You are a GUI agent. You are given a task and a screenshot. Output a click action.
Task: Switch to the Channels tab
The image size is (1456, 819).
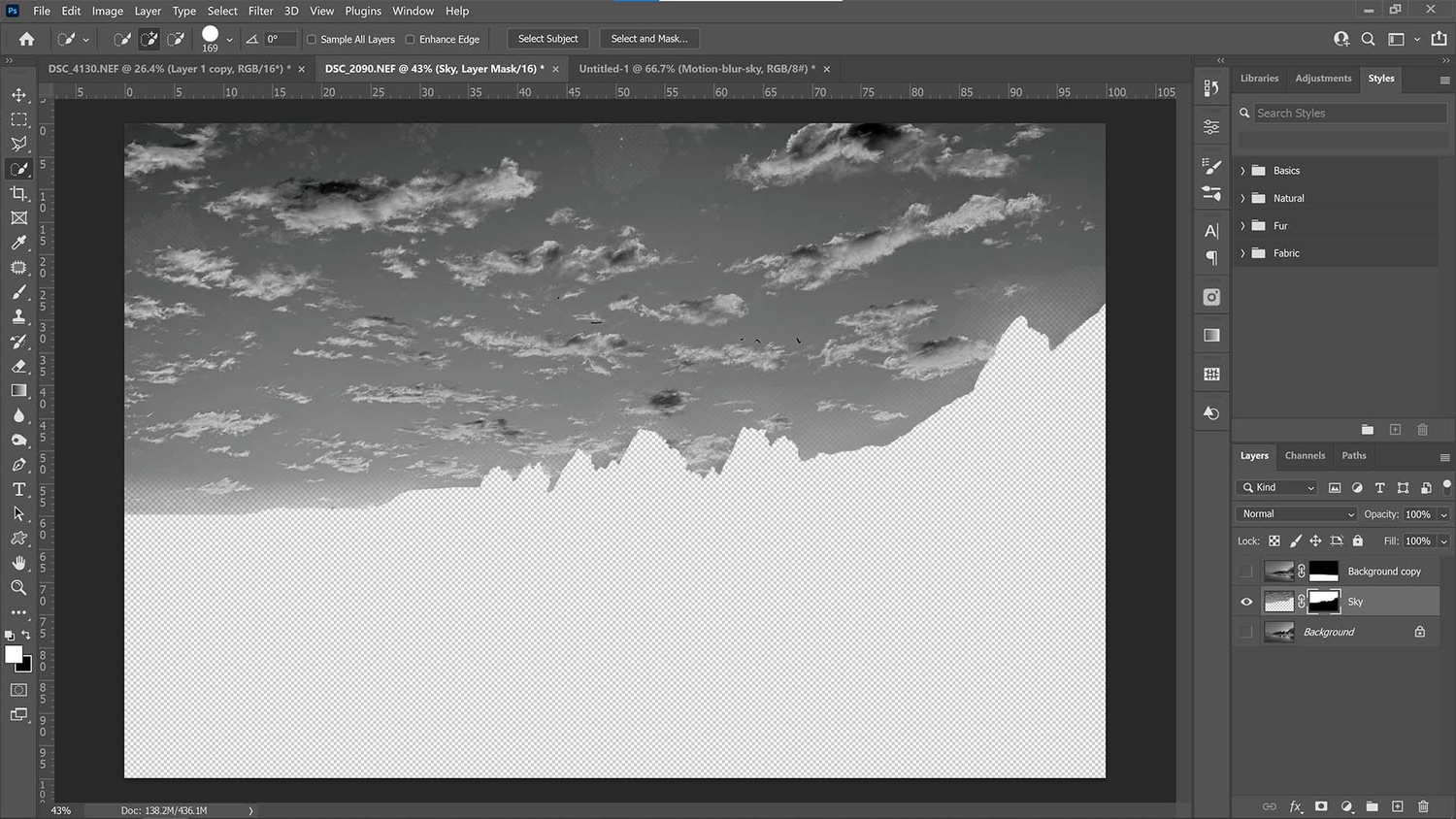1305,455
